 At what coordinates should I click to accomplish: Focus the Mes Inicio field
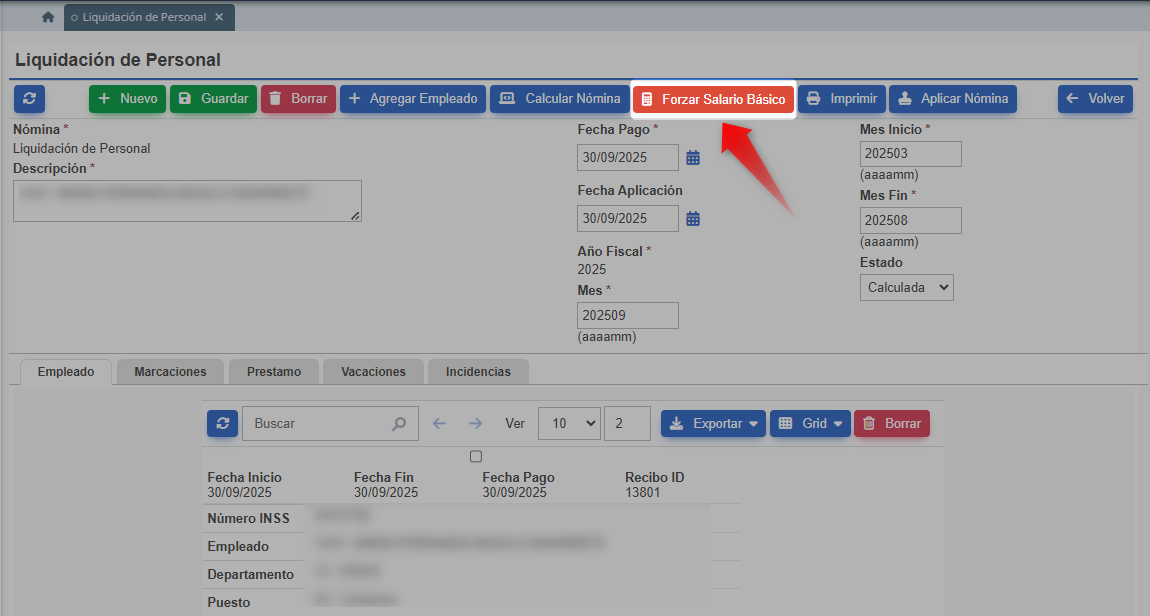coord(910,154)
